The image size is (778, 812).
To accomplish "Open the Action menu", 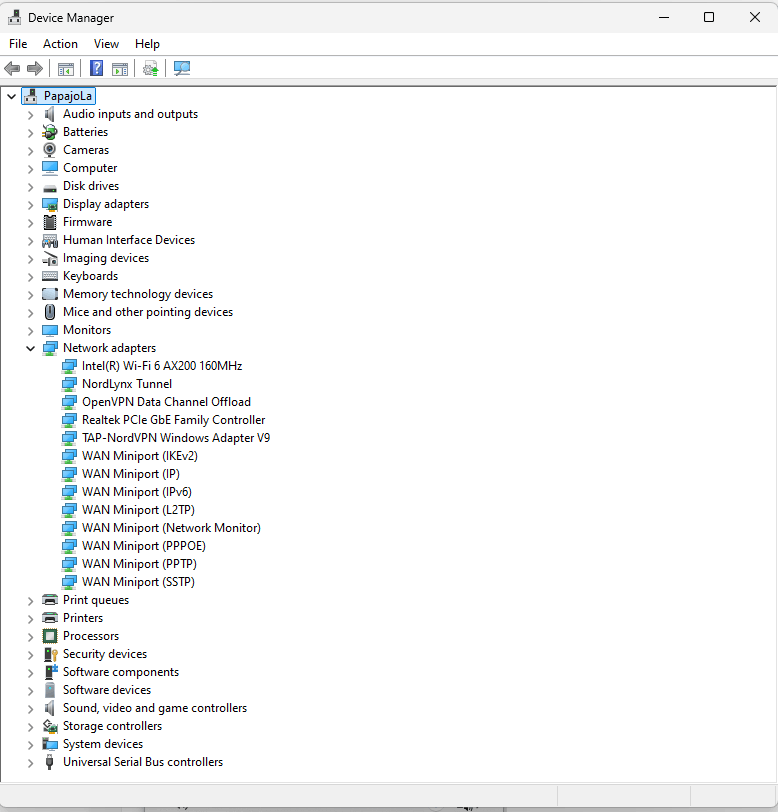I will [x=60, y=44].
